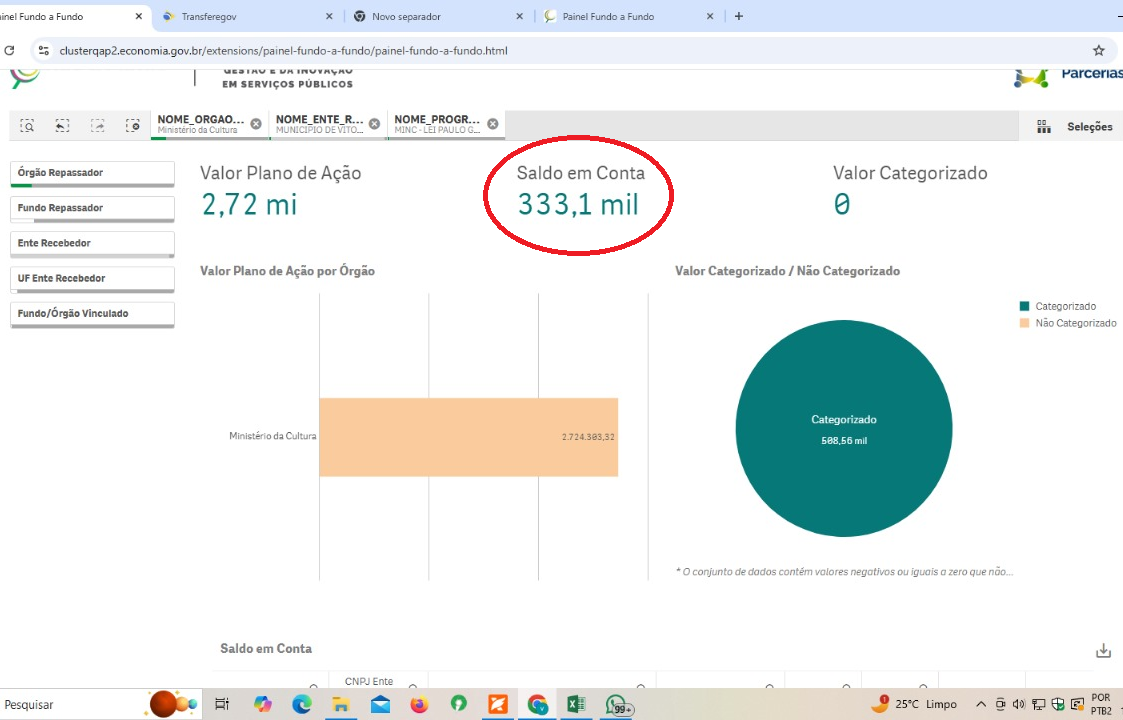Open the Seleções panel
The width and height of the screenshot is (1123, 720).
1075,127
